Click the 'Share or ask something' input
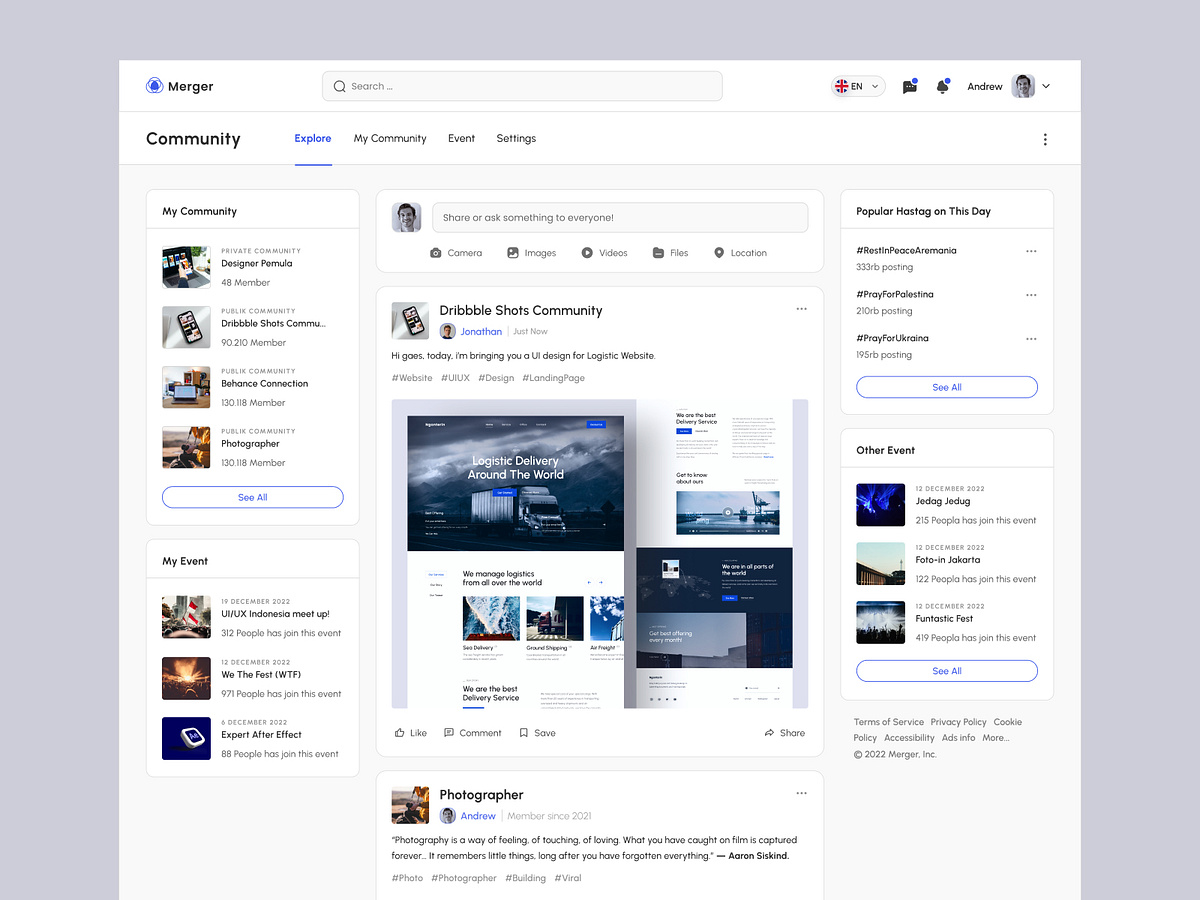The image size is (1200, 900). [x=620, y=218]
